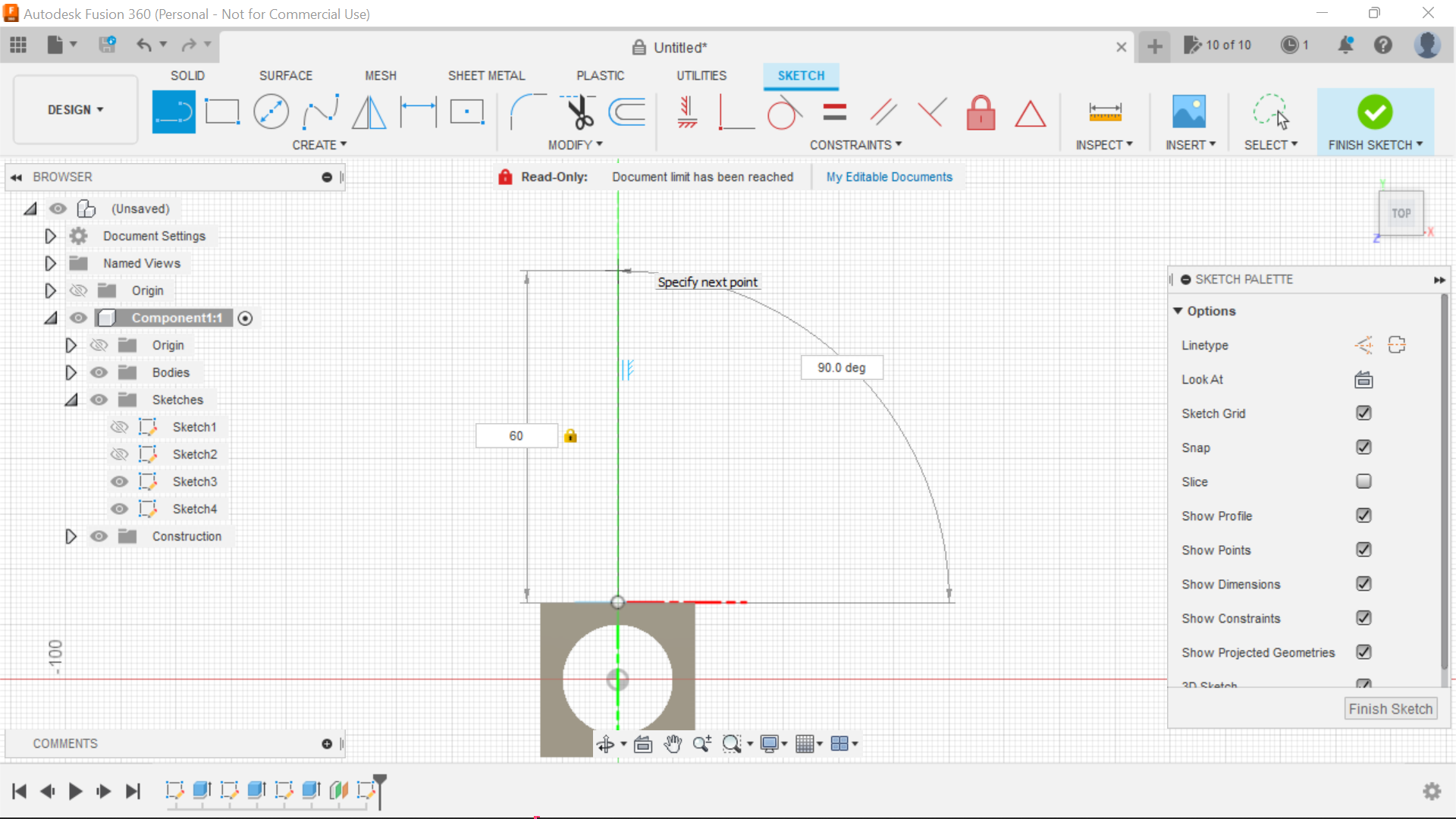Expand the Bodies folder in browser
Screen dimensions: 1456x819
(x=71, y=372)
